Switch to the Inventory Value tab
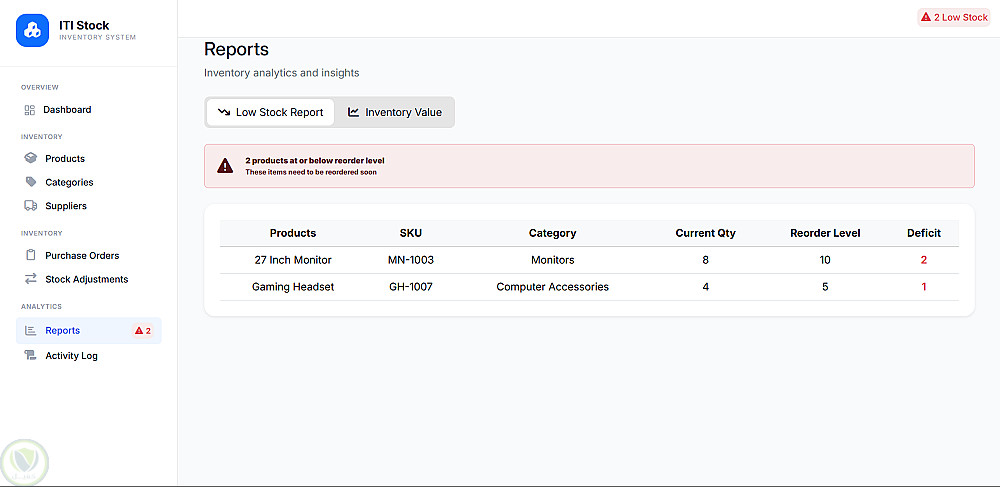1000x487 pixels. point(394,112)
